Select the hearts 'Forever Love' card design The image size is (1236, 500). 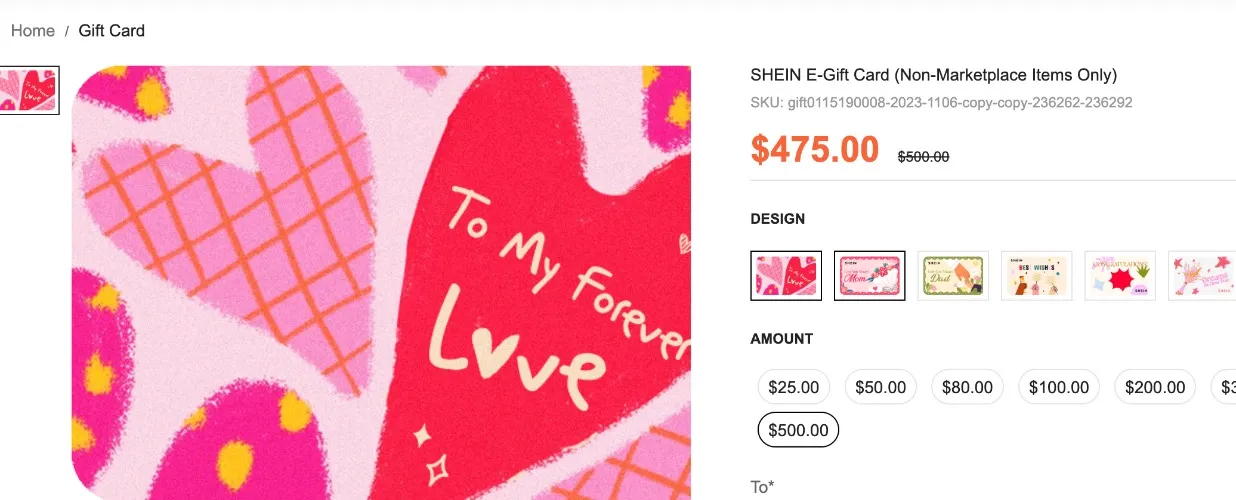786,275
